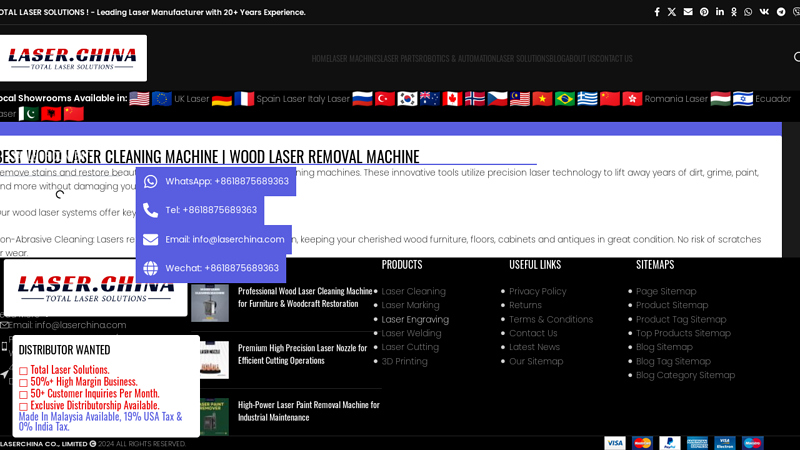This screenshot has height=450, width=800.
Task: Open the Pinterest social icon
Action: [x=704, y=12]
